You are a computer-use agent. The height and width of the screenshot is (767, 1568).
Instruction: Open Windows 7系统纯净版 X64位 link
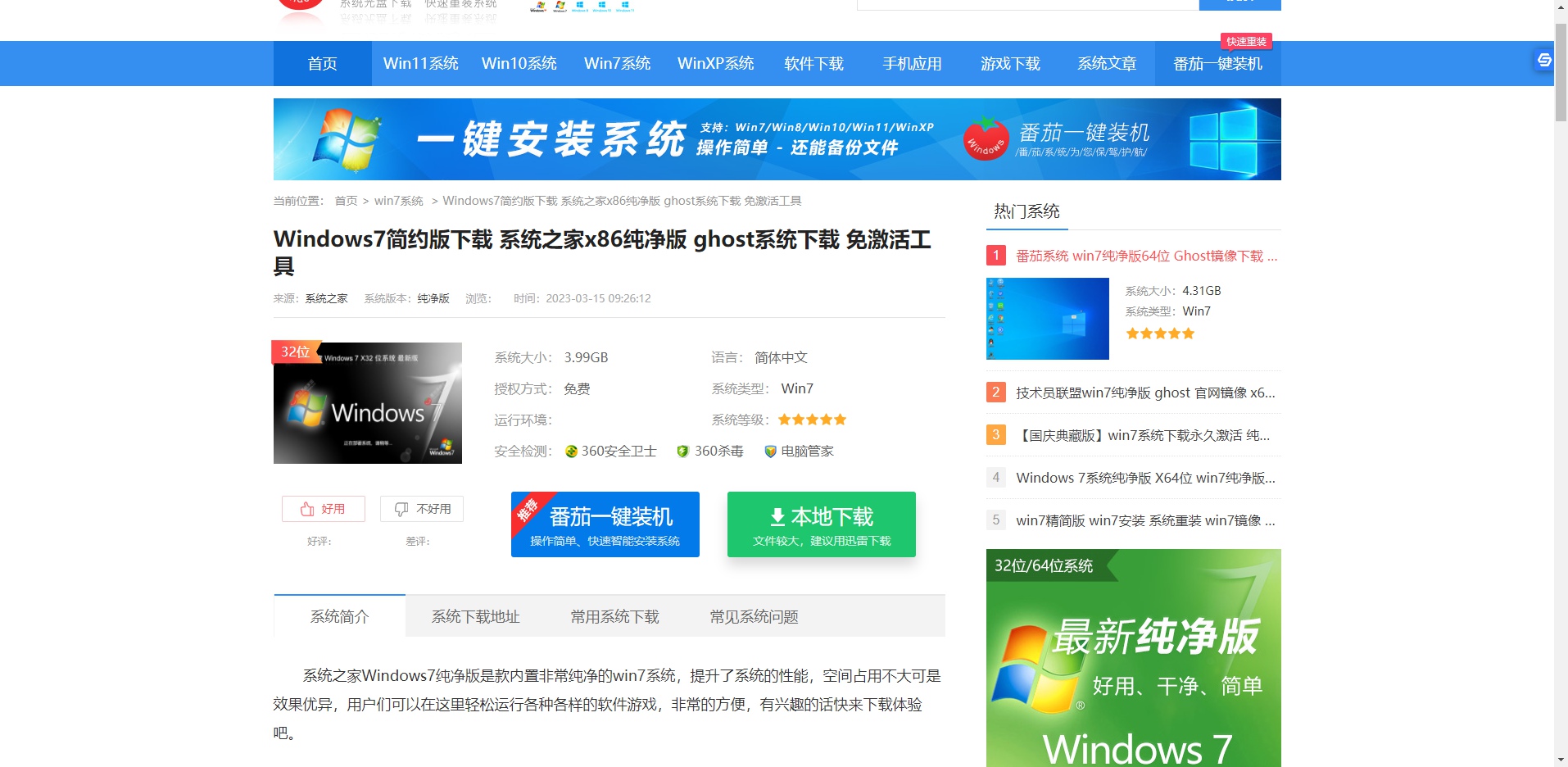(1145, 478)
